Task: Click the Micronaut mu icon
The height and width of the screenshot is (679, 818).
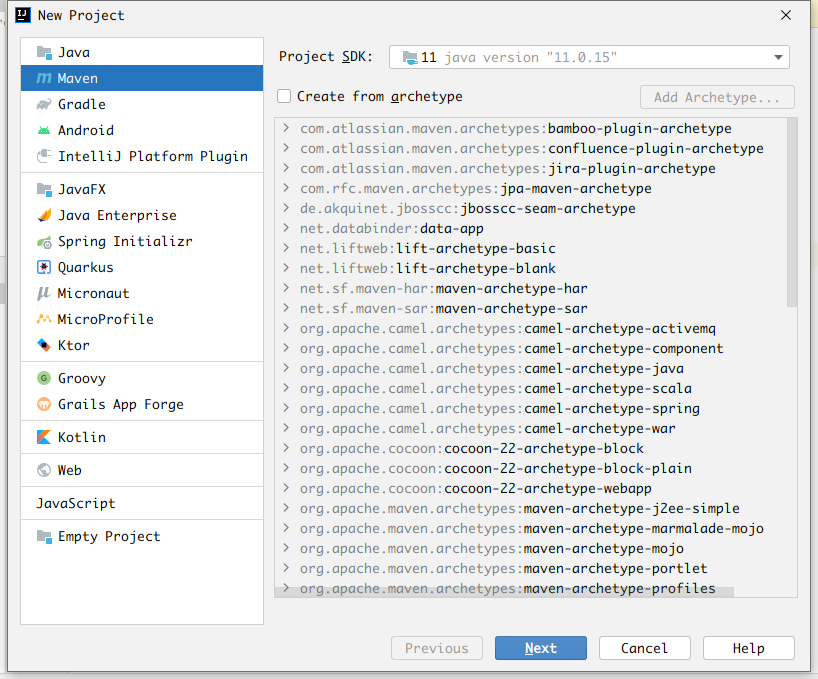Action: click(43, 293)
